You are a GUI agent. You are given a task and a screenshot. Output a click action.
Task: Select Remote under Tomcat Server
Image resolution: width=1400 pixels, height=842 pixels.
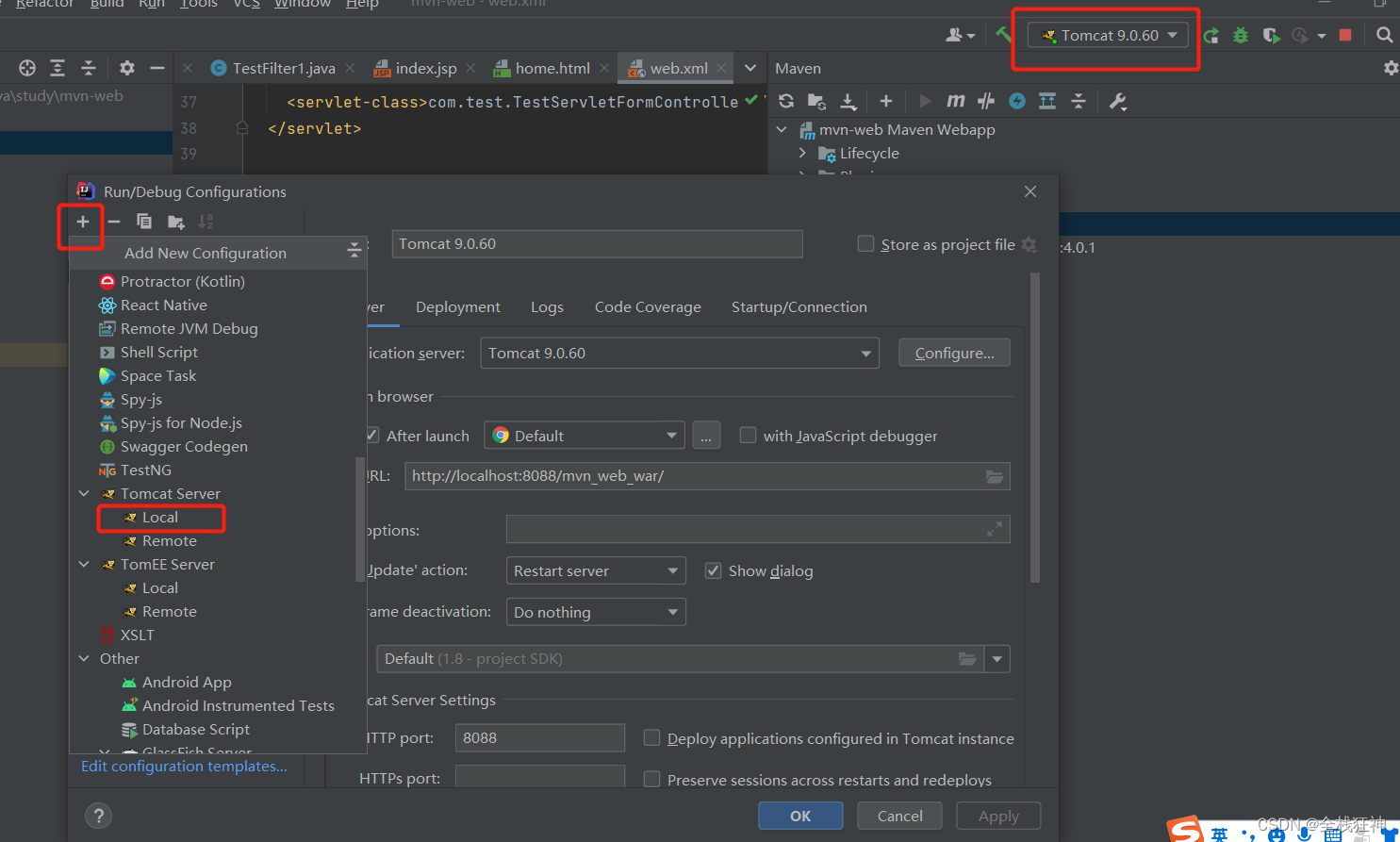click(x=170, y=541)
